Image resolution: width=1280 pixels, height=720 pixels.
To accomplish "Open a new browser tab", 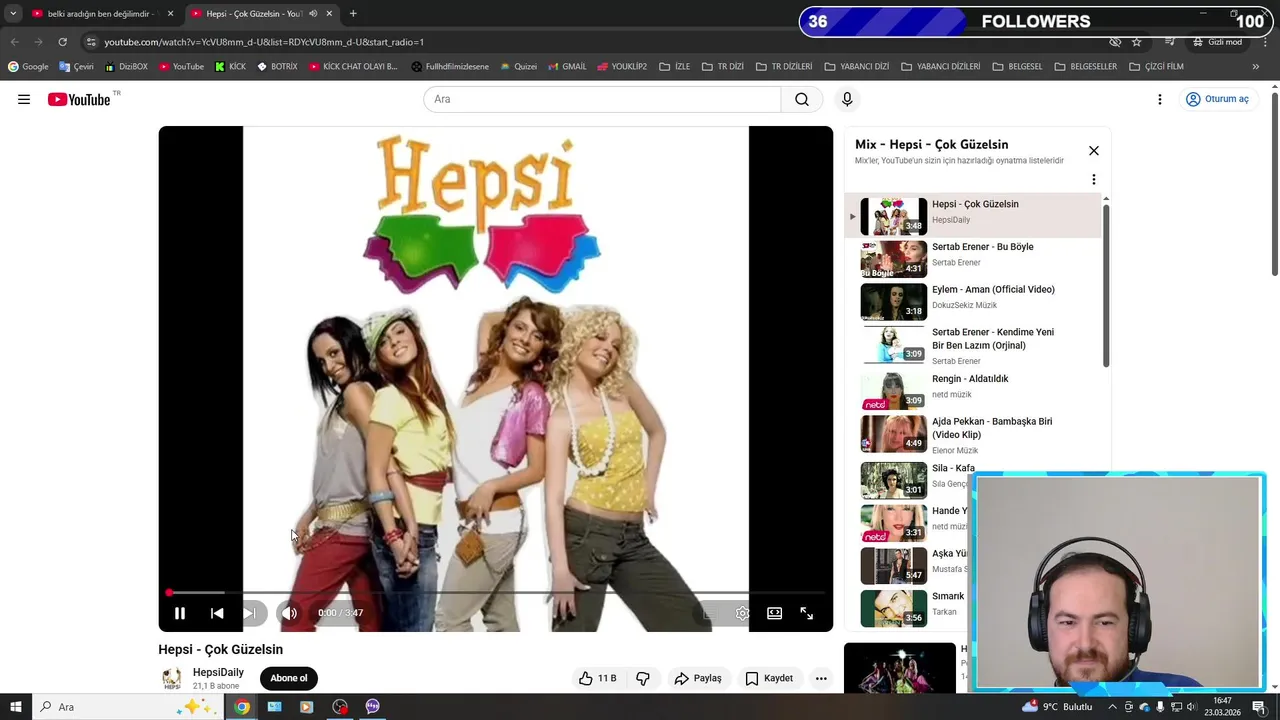I will coord(353,14).
